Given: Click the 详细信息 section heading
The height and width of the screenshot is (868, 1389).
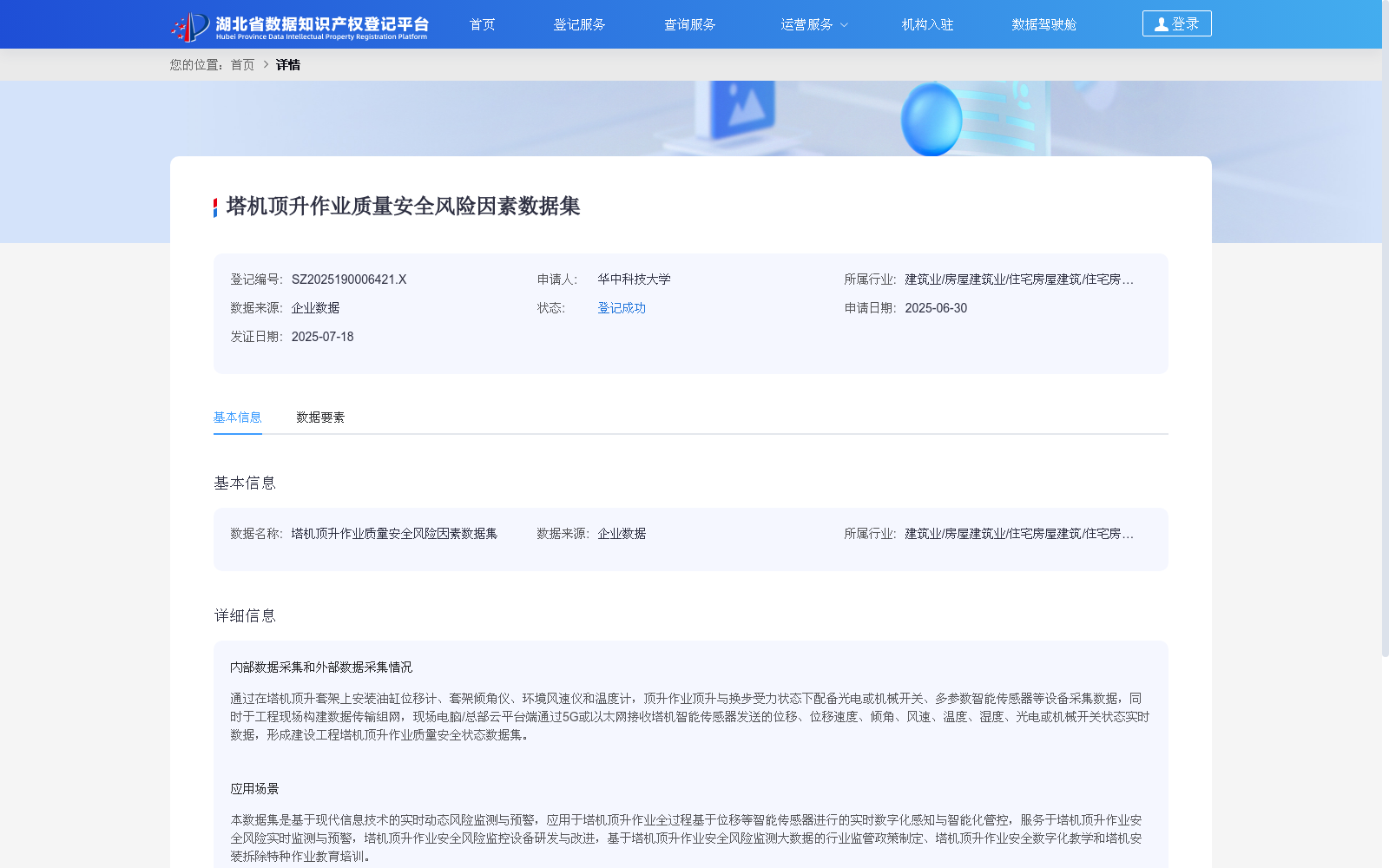Looking at the screenshot, I should (x=245, y=616).
